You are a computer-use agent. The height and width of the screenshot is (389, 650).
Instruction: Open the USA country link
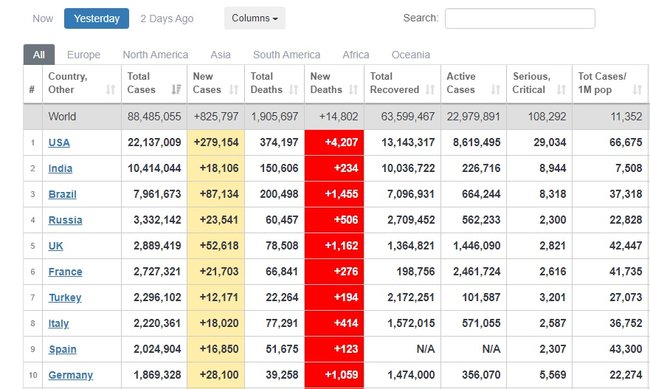59,143
